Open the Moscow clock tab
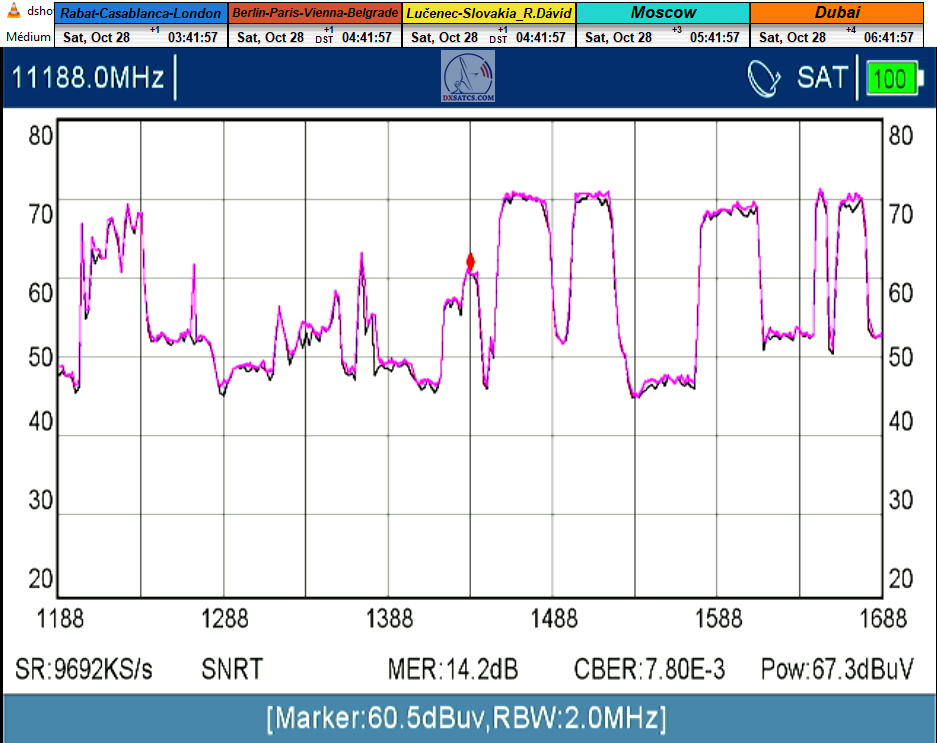The width and height of the screenshot is (937, 743). (x=663, y=13)
